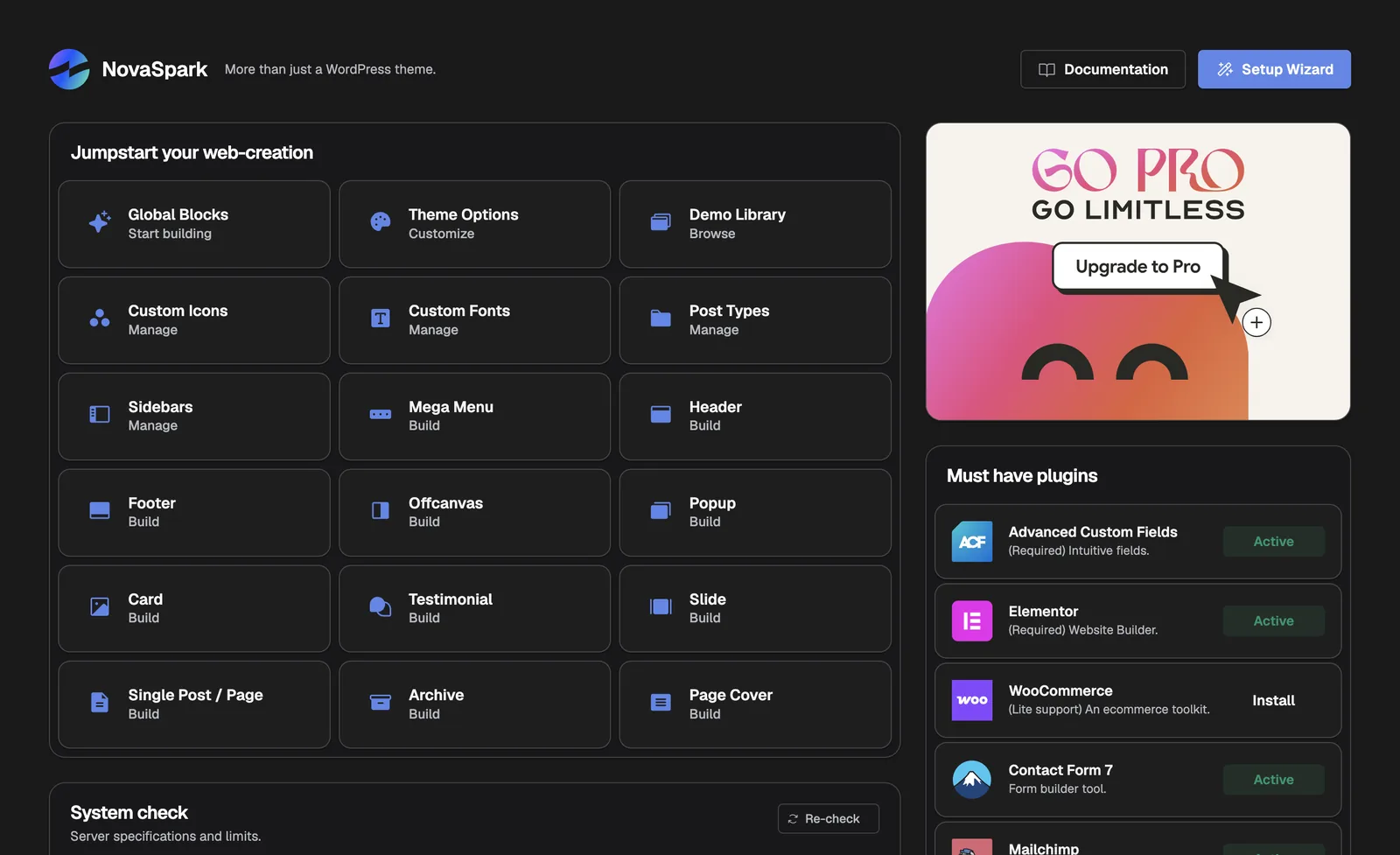Click the Mega Menu dots icon

[381, 415]
